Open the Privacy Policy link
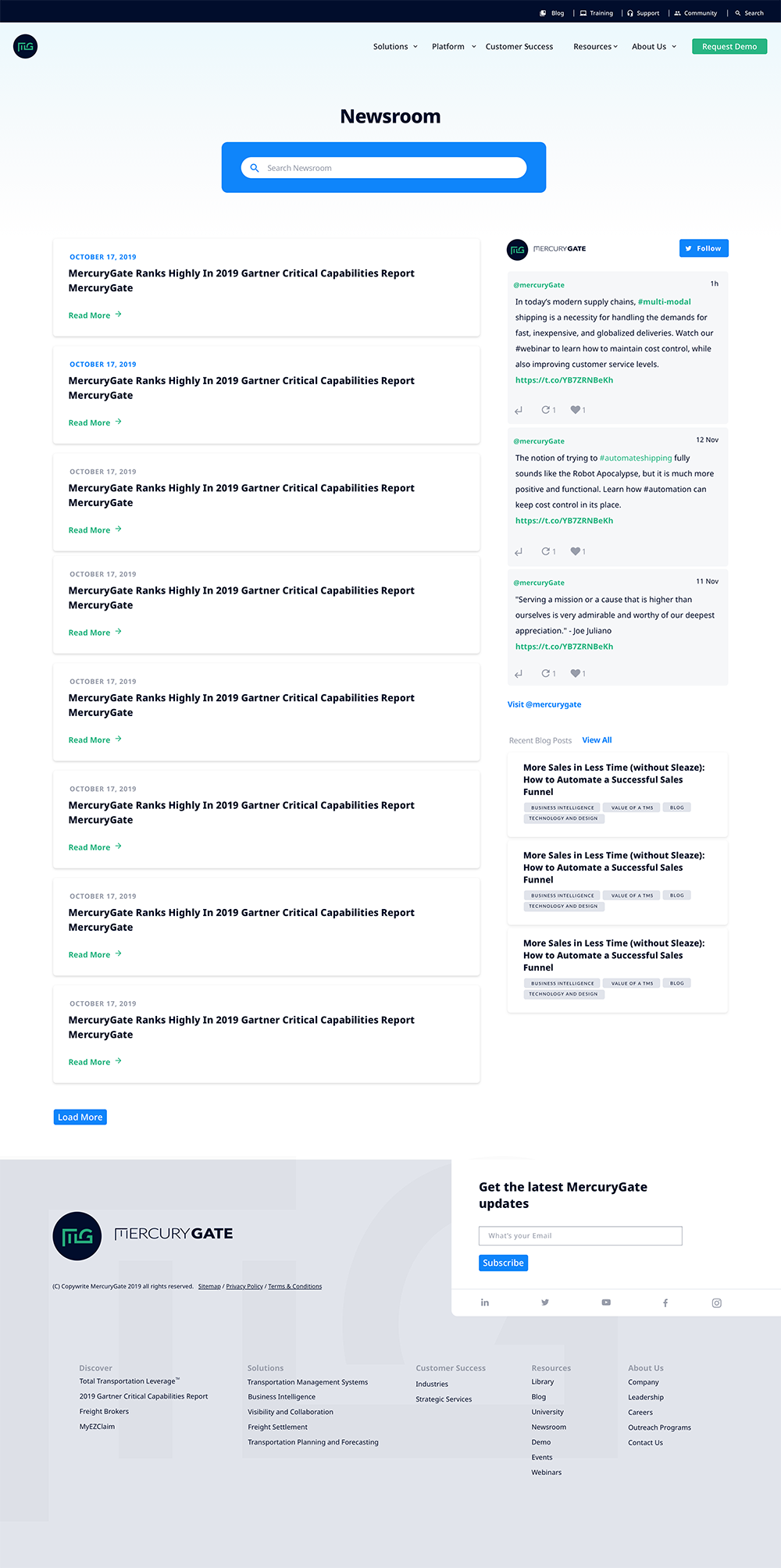This screenshot has height=1568, width=781. 244,1287
